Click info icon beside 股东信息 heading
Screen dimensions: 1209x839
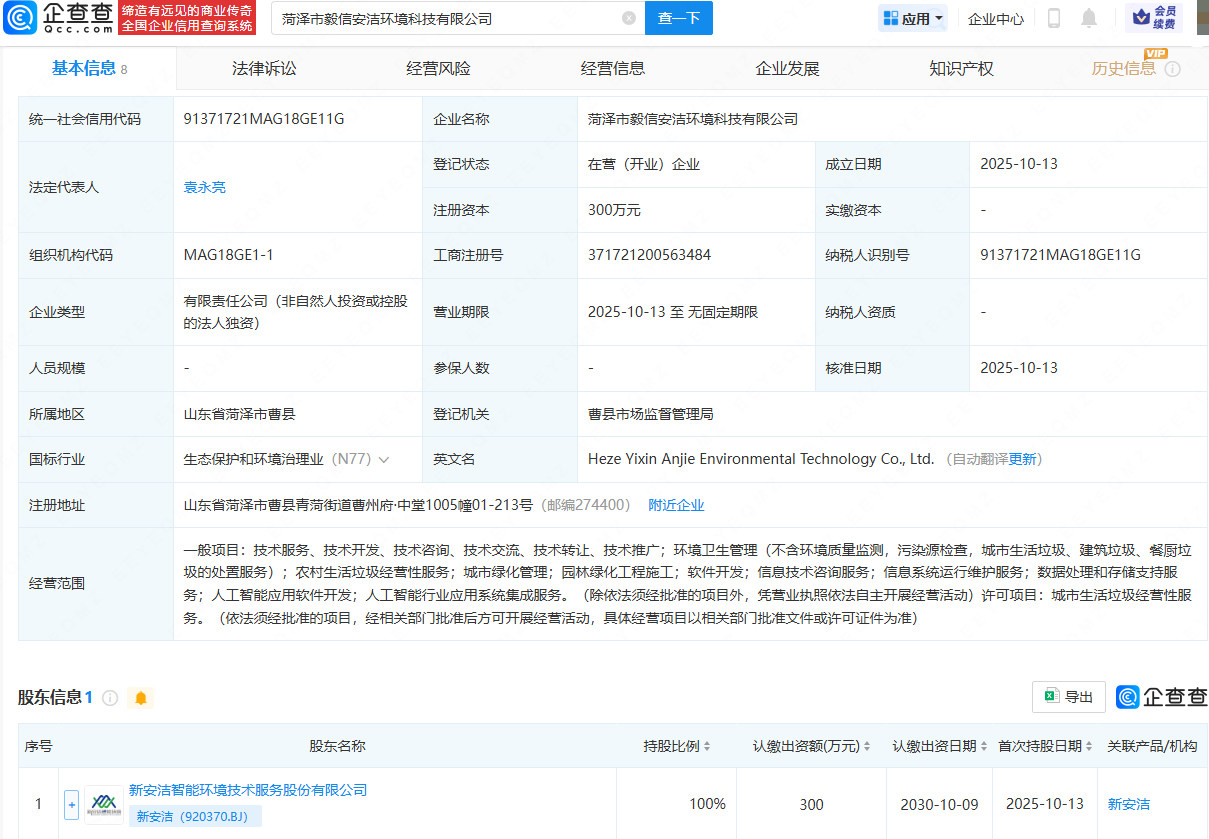110,698
